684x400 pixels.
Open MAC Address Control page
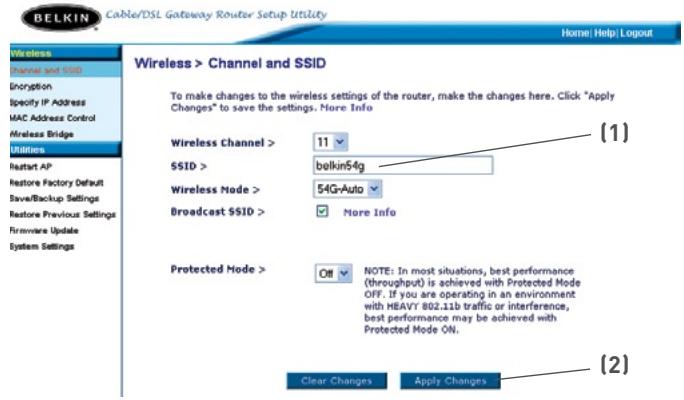coord(52,118)
